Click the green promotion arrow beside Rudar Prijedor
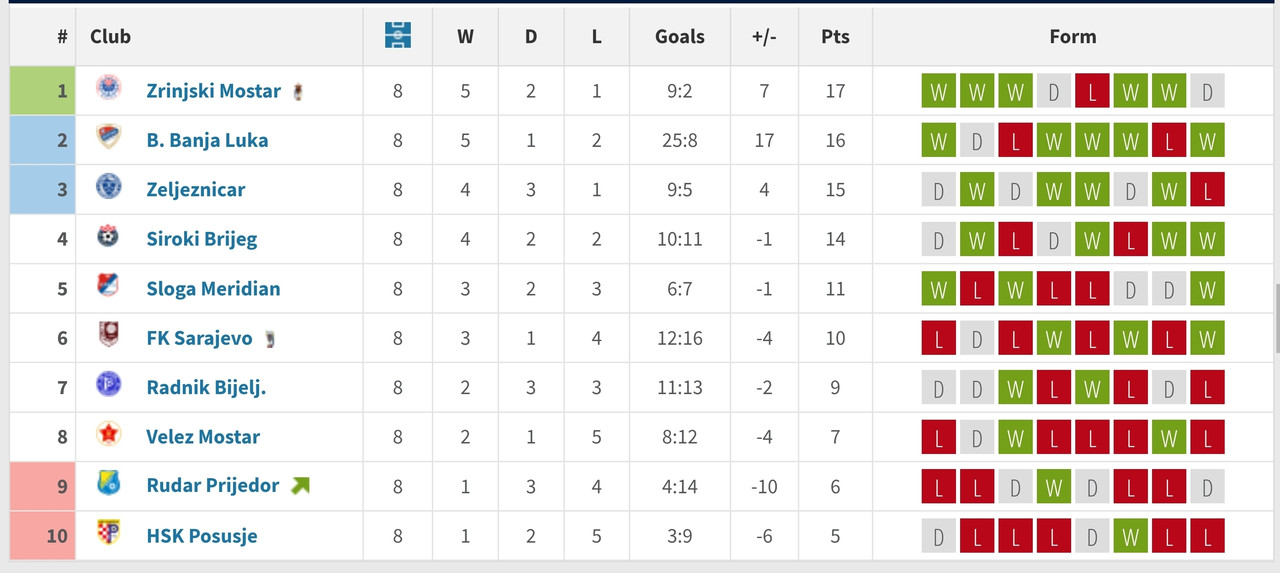 (300, 486)
